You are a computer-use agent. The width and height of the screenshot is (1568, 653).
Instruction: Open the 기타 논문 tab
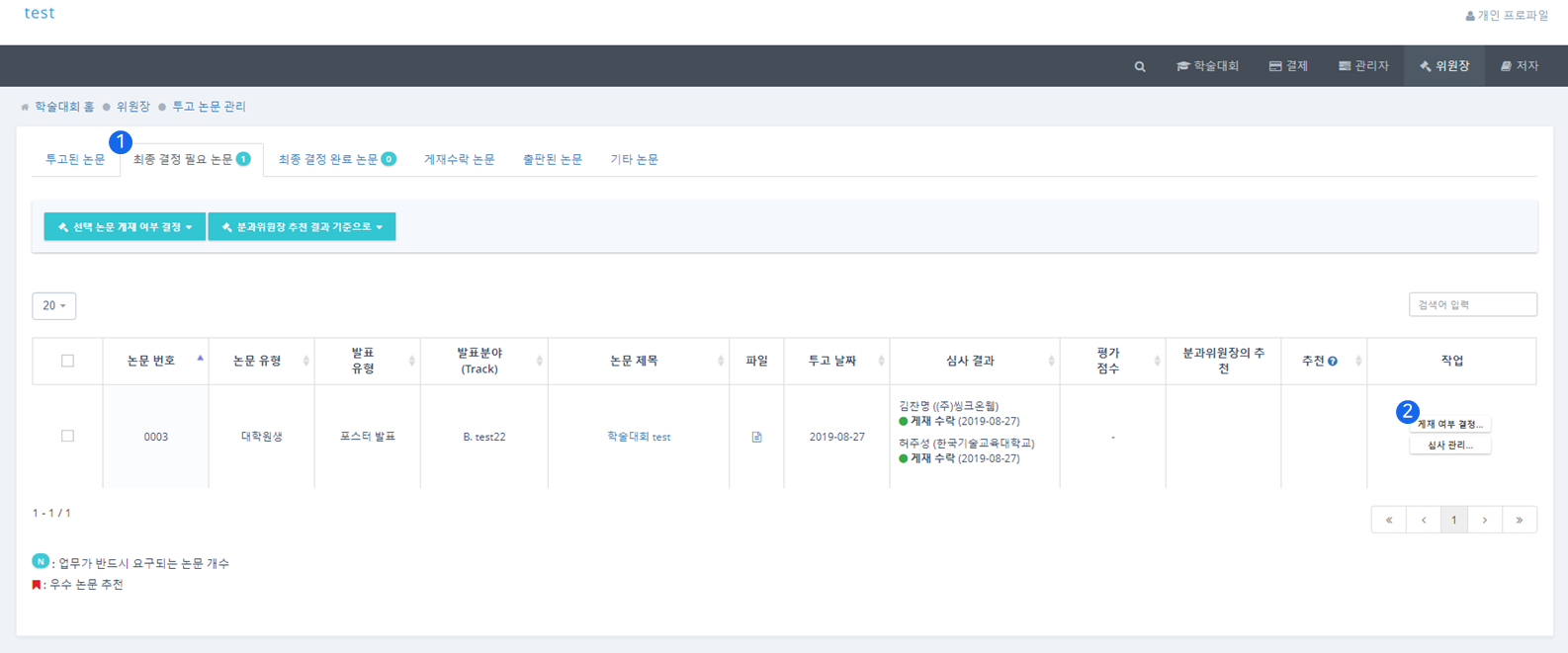(634, 159)
